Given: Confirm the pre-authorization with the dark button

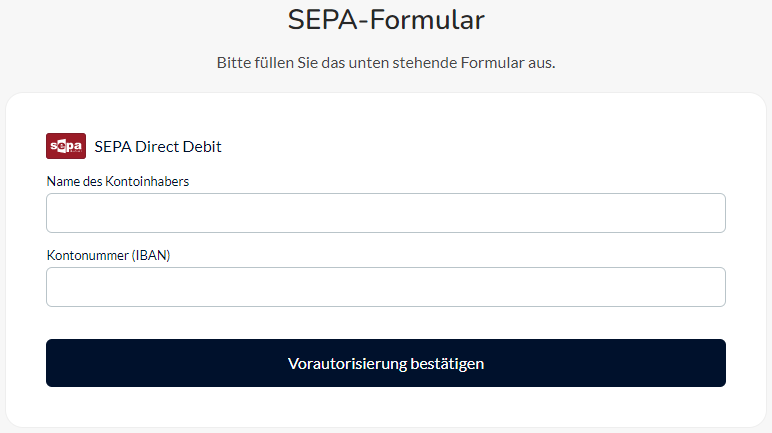Looking at the screenshot, I should pyautogui.click(x=386, y=363).
